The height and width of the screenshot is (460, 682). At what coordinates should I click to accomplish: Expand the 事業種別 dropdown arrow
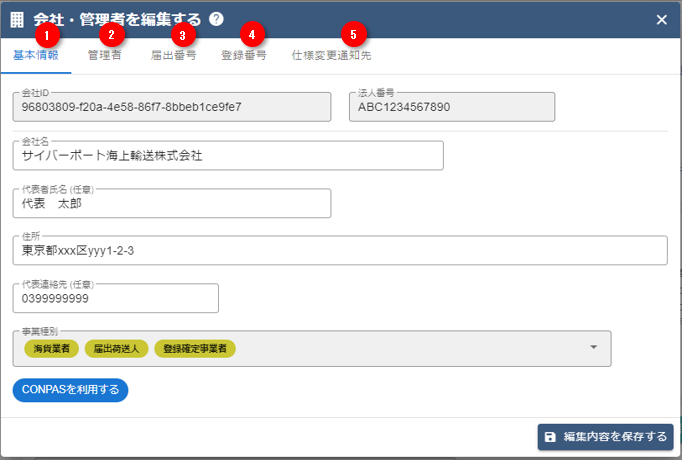593,348
